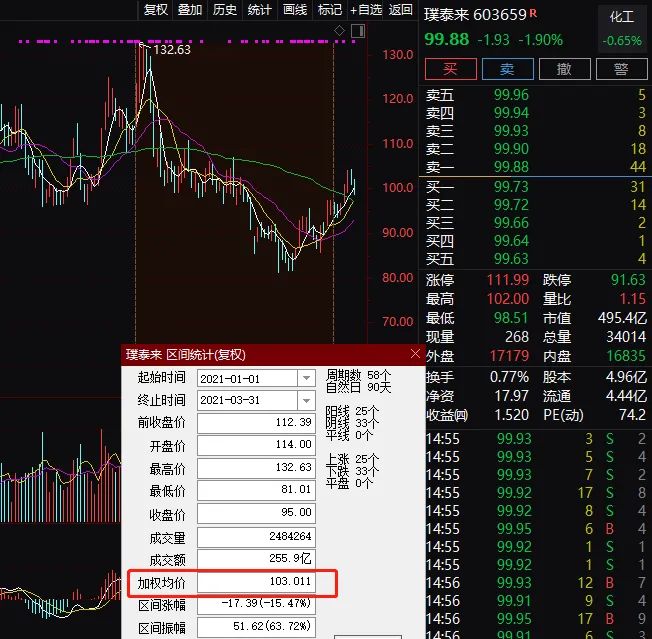This screenshot has width=652, height=639.
Task: Click the 加权均价 value field
Action: point(256,581)
